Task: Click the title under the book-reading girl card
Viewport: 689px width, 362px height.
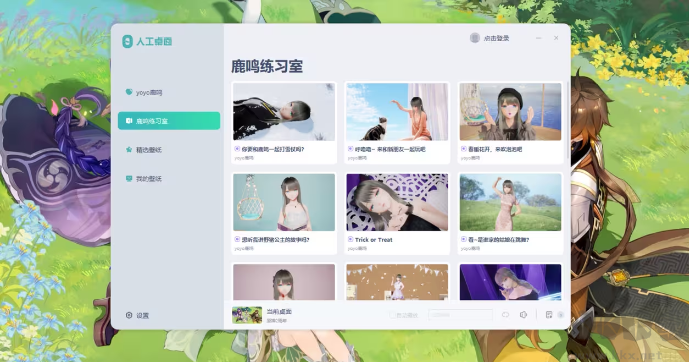Action: point(276,240)
